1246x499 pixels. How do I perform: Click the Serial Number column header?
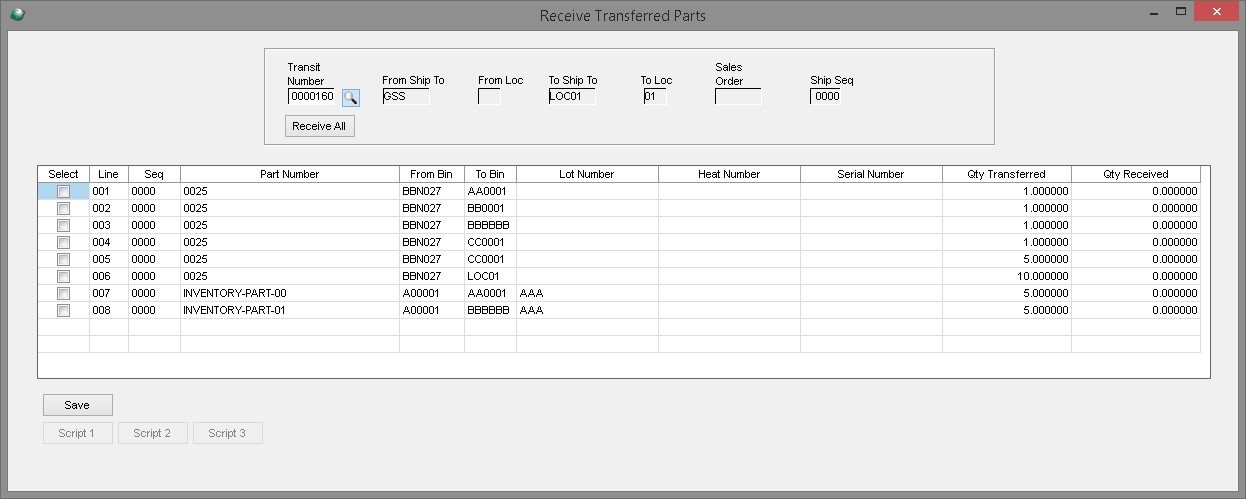[871, 174]
